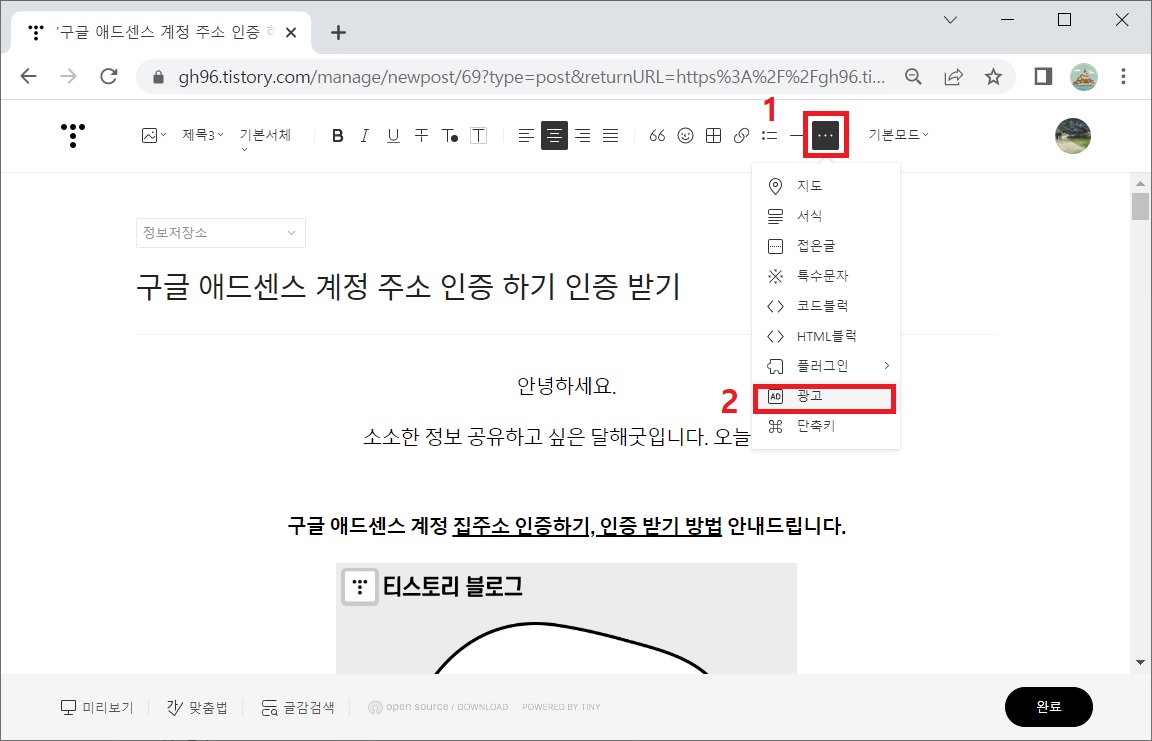Open the 정보저장소 category dropdown
This screenshot has width=1152, height=741.
click(x=220, y=233)
